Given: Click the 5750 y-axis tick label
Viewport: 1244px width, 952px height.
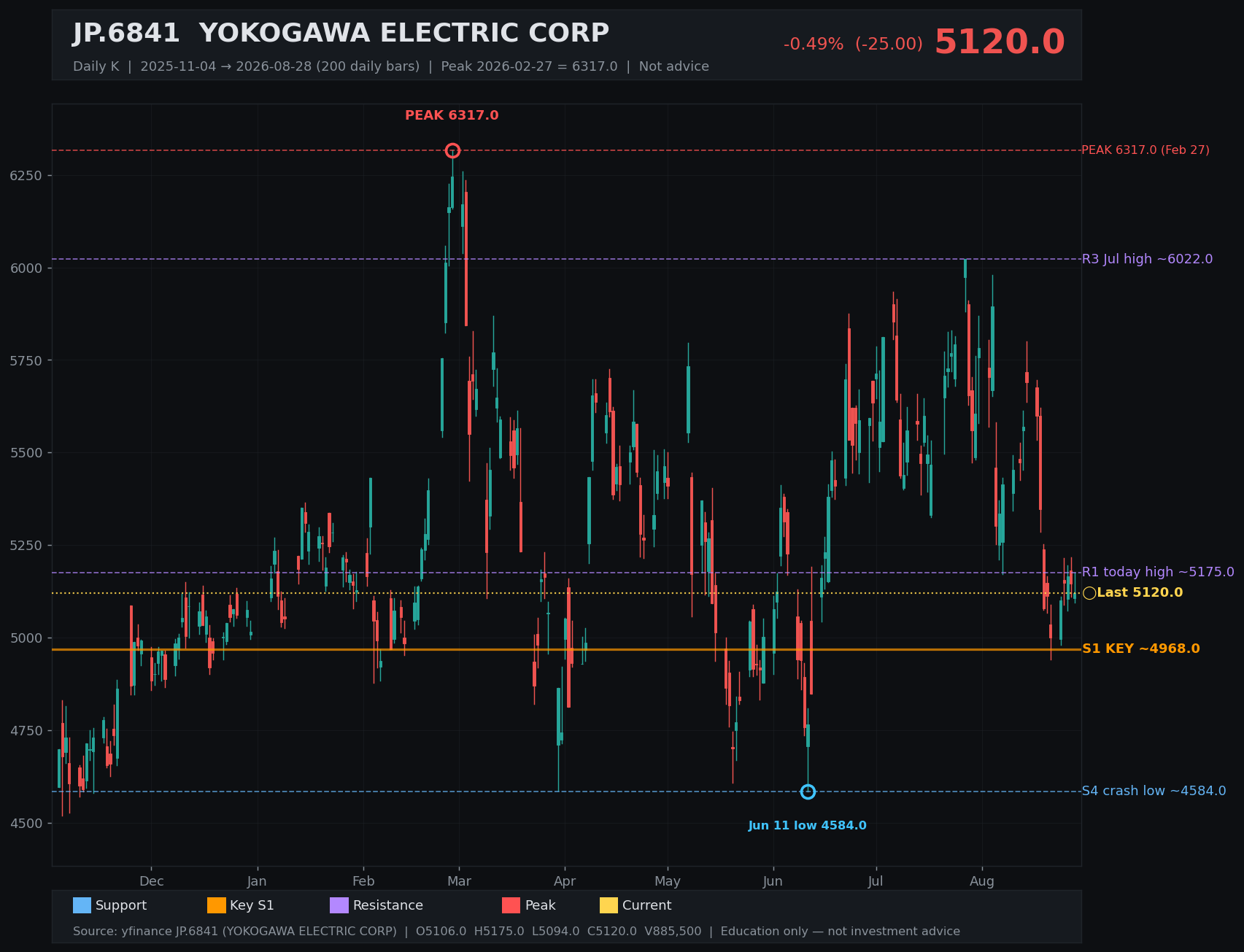Looking at the screenshot, I should (26, 360).
